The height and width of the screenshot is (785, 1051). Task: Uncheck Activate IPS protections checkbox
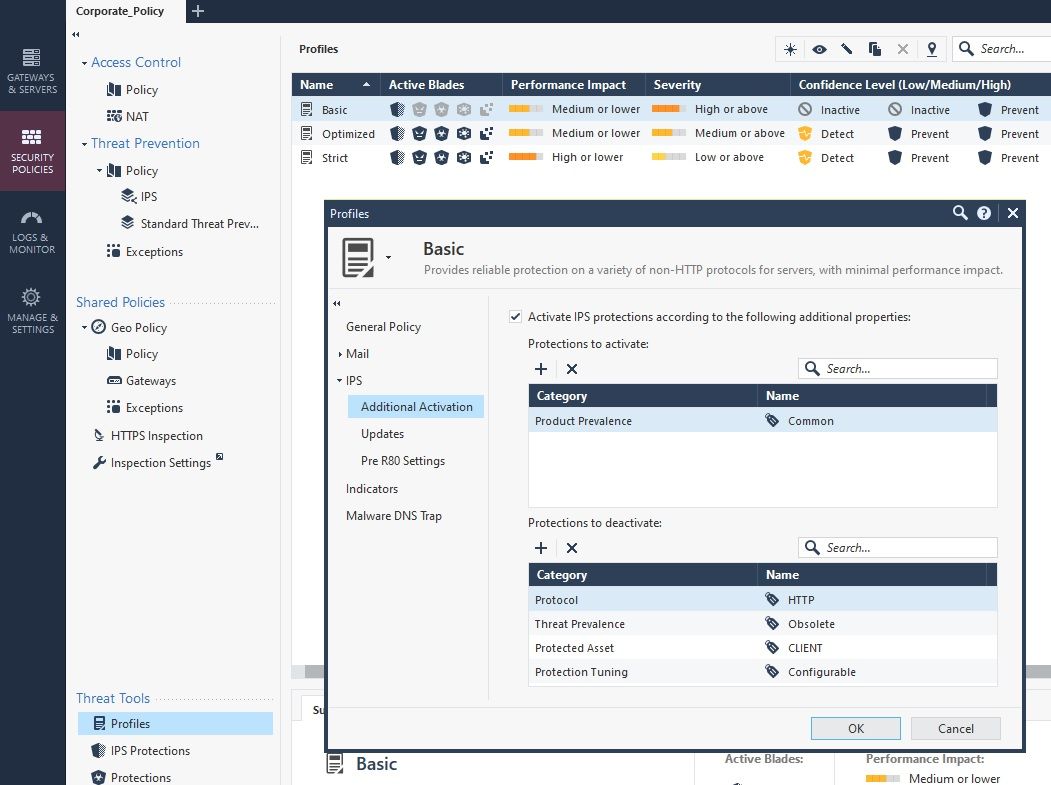click(515, 317)
